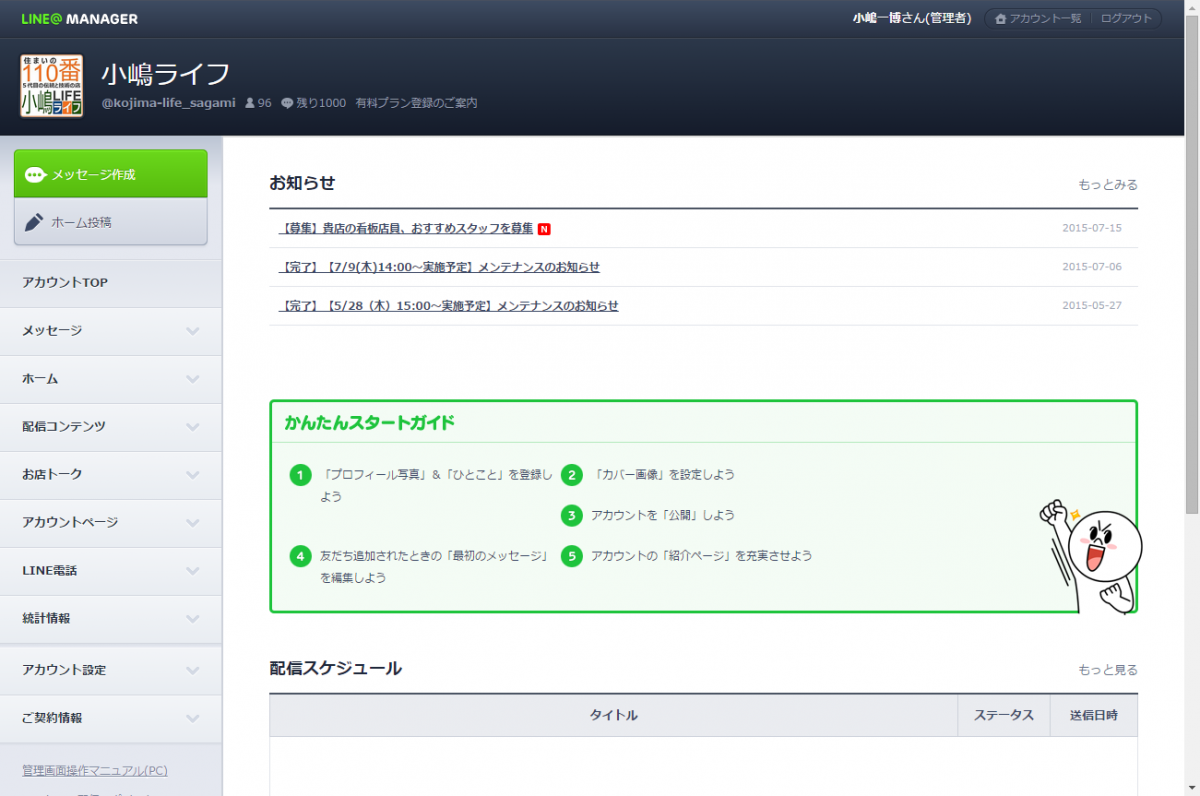1200x796 pixels.
Task: Expand the アカウント設定 menu chevron
Action: (193, 670)
